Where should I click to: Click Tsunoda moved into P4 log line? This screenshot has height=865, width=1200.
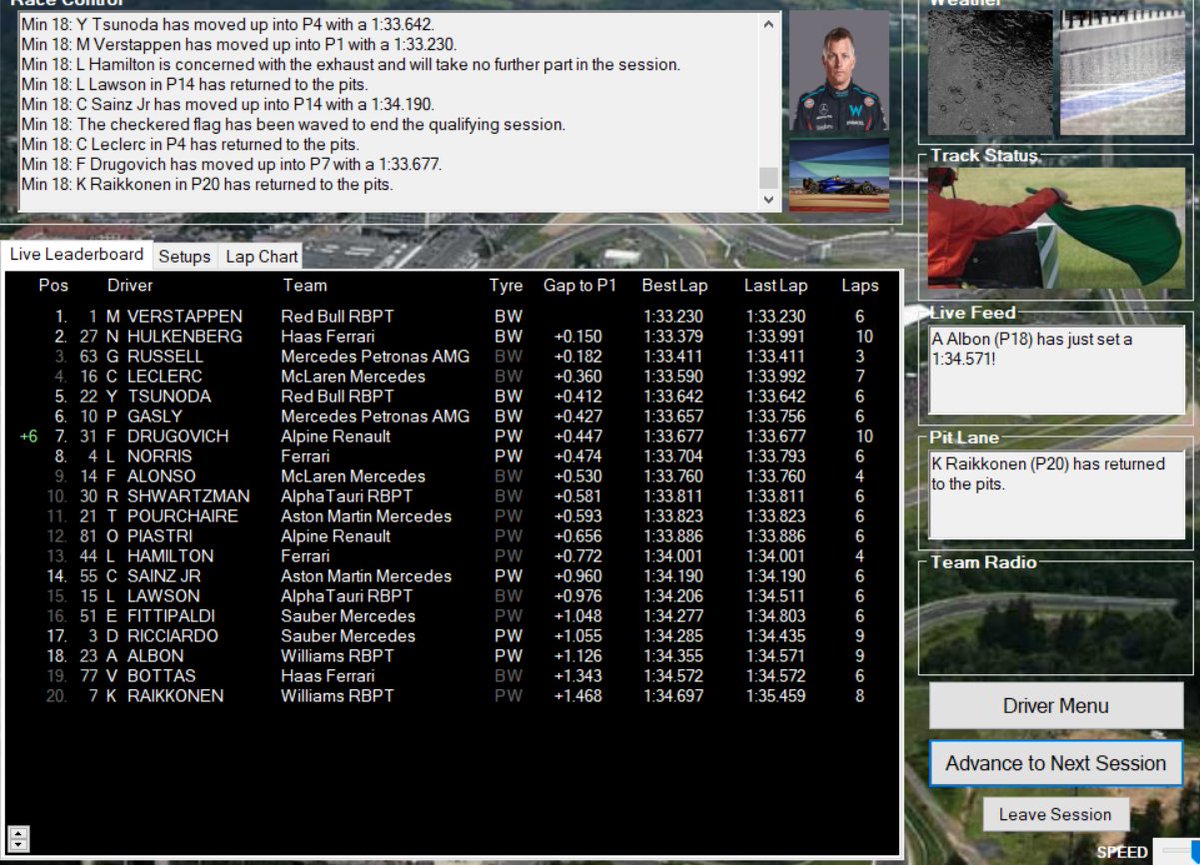click(228, 24)
